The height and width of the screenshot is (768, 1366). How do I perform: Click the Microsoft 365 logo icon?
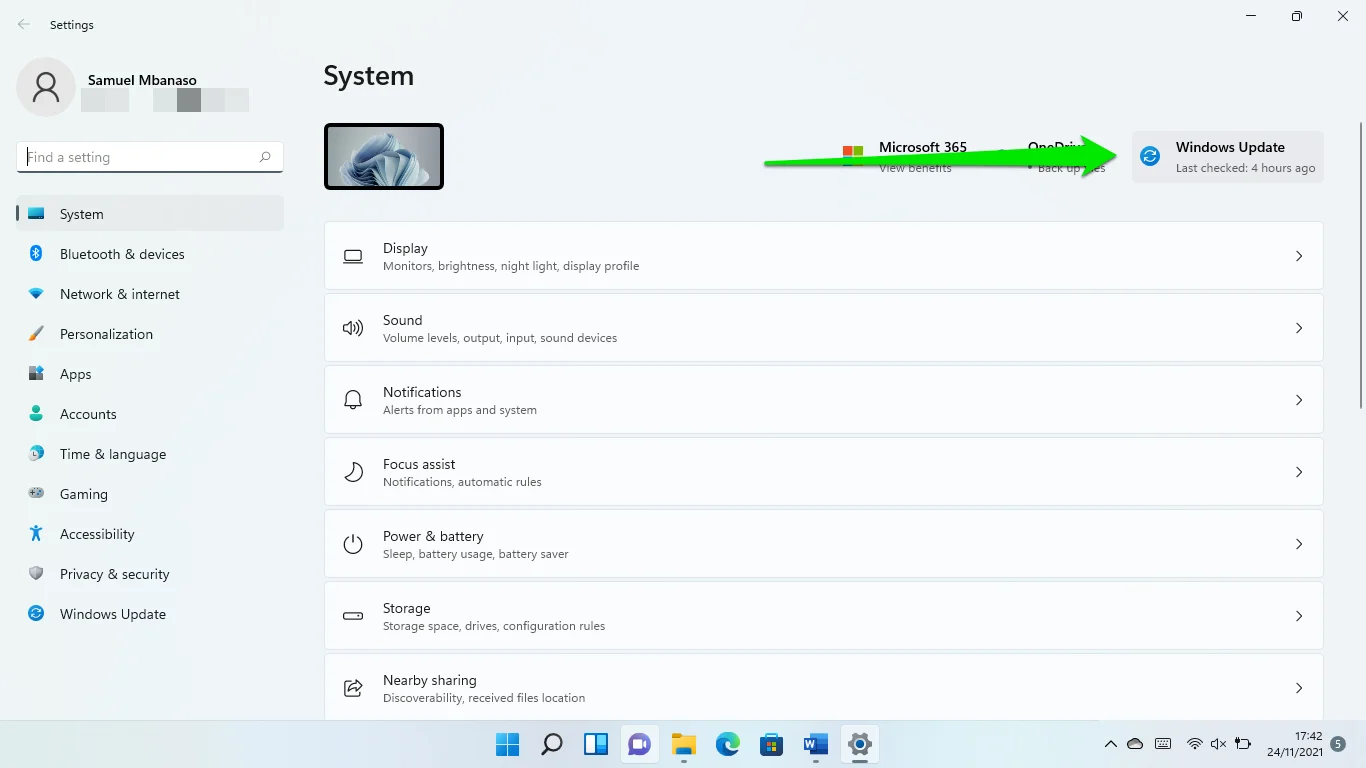pos(852,156)
